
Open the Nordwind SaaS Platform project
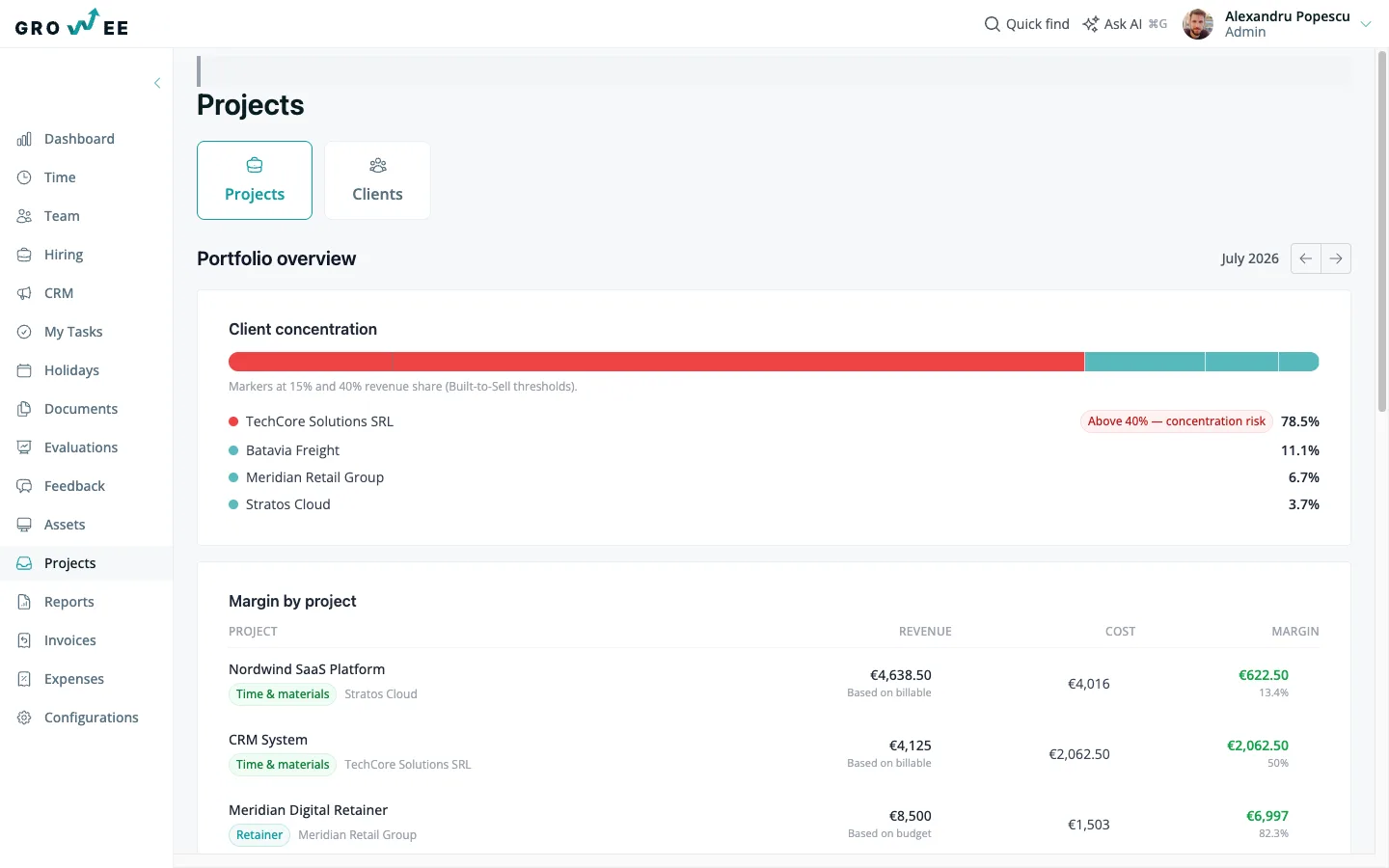pos(307,669)
